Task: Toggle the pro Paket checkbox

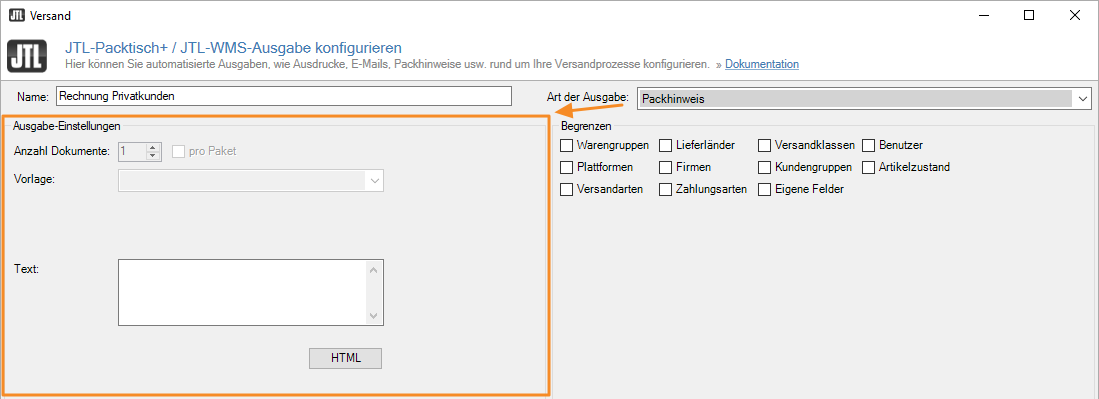Action: pos(178,151)
